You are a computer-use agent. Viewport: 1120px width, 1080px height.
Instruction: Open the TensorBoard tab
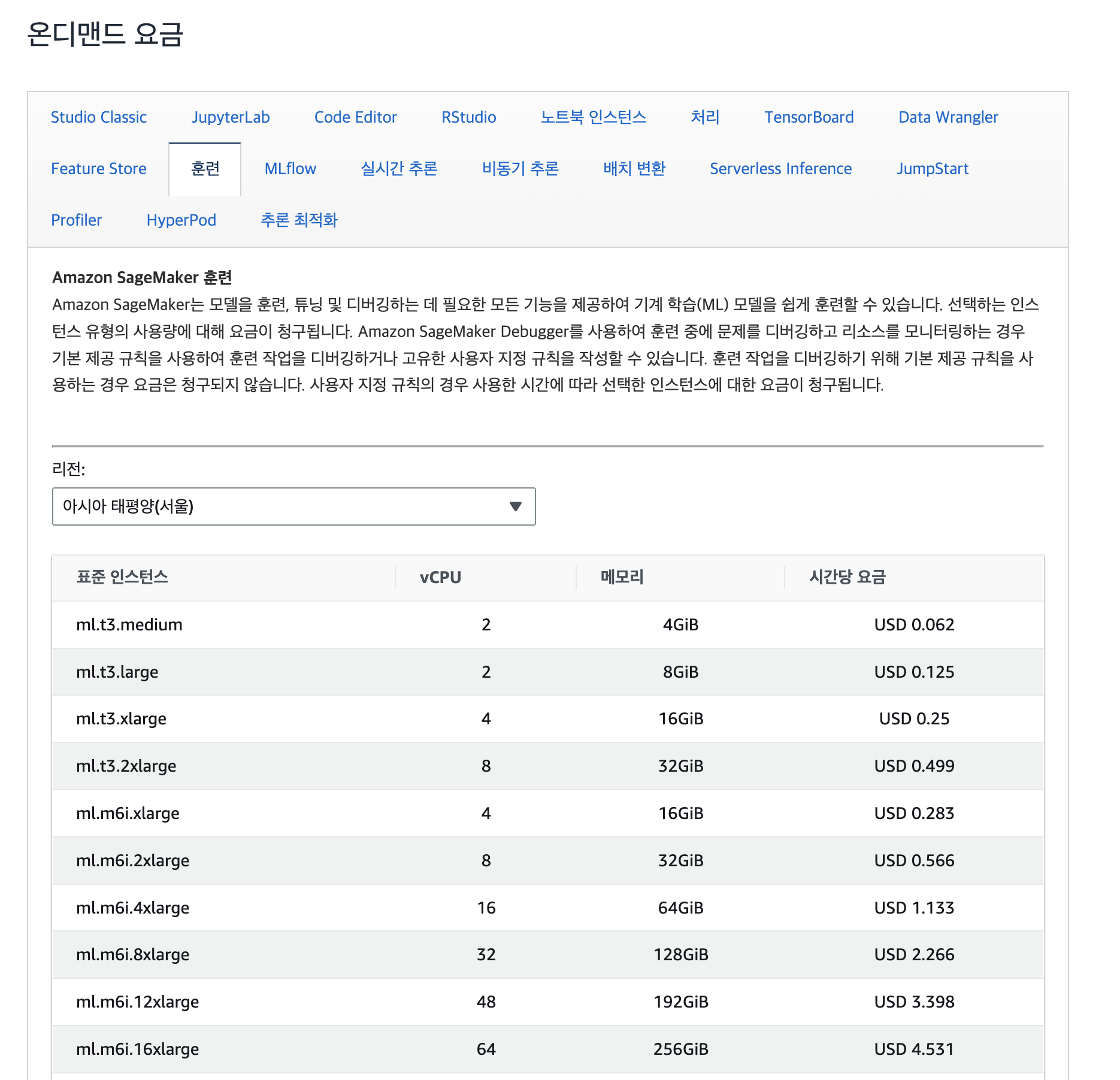click(x=809, y=117)
